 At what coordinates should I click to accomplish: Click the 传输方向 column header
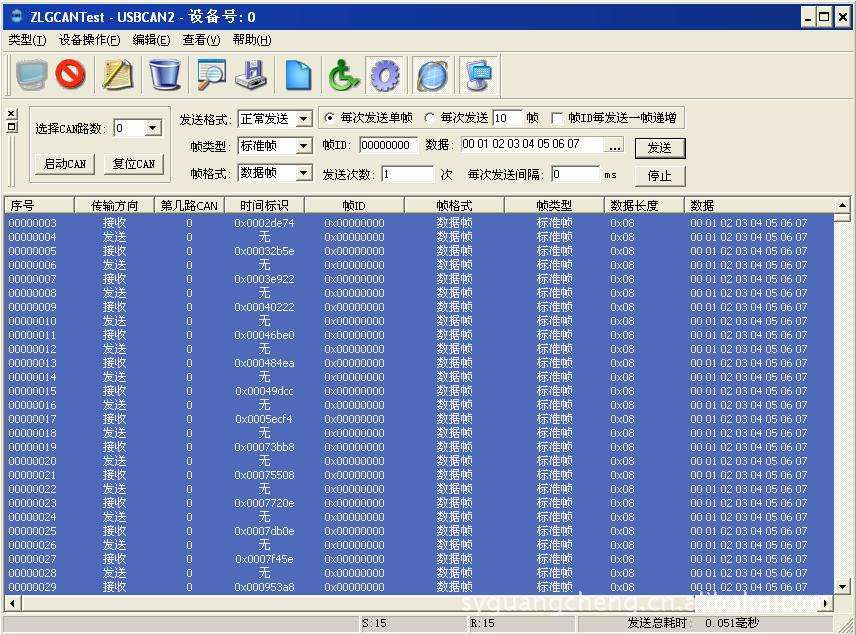click(x=114, y=205)
